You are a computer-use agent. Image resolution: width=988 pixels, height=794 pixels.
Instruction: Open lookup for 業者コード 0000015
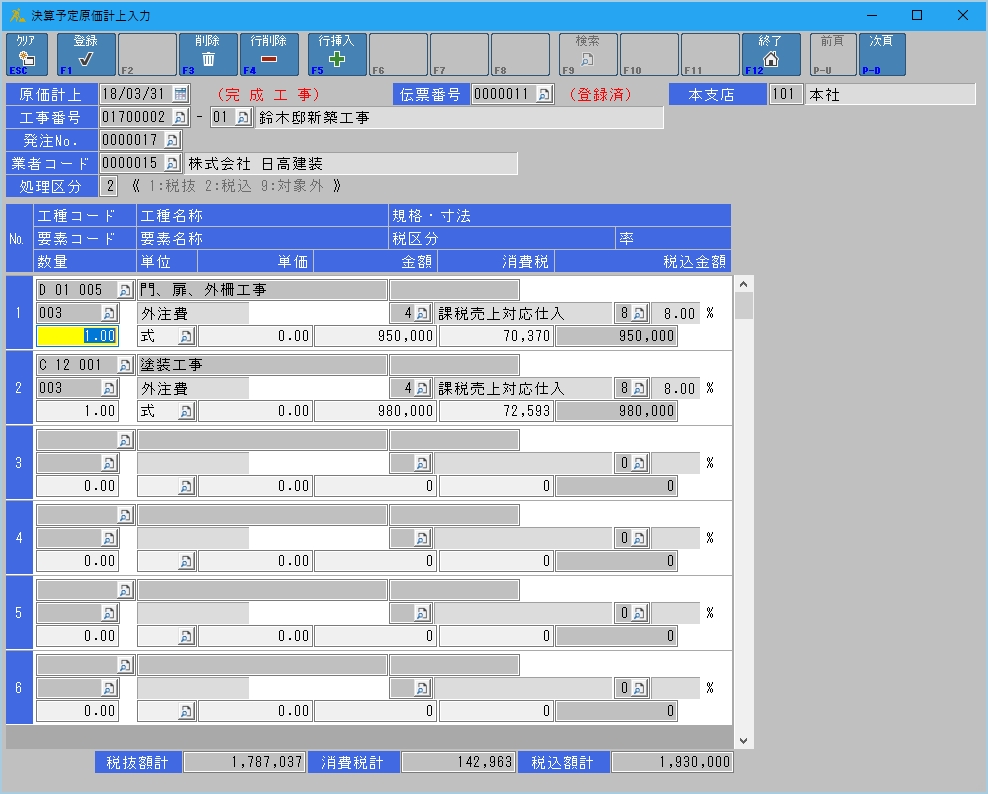coord(171,164)
